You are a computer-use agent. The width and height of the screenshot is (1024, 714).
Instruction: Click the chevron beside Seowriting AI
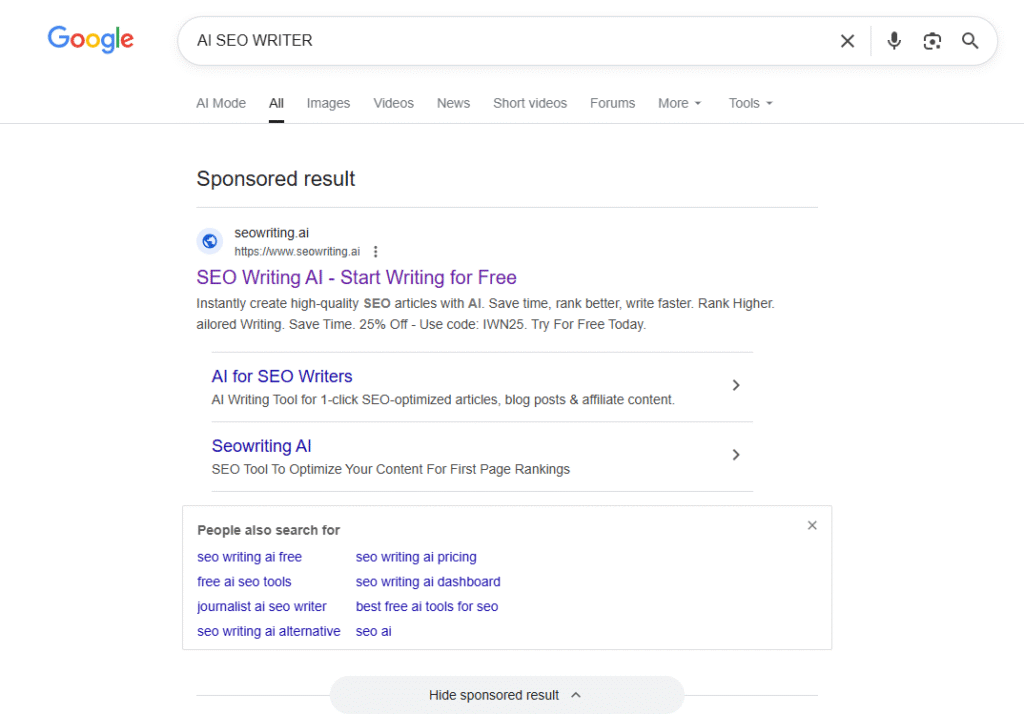click(736, 455)
